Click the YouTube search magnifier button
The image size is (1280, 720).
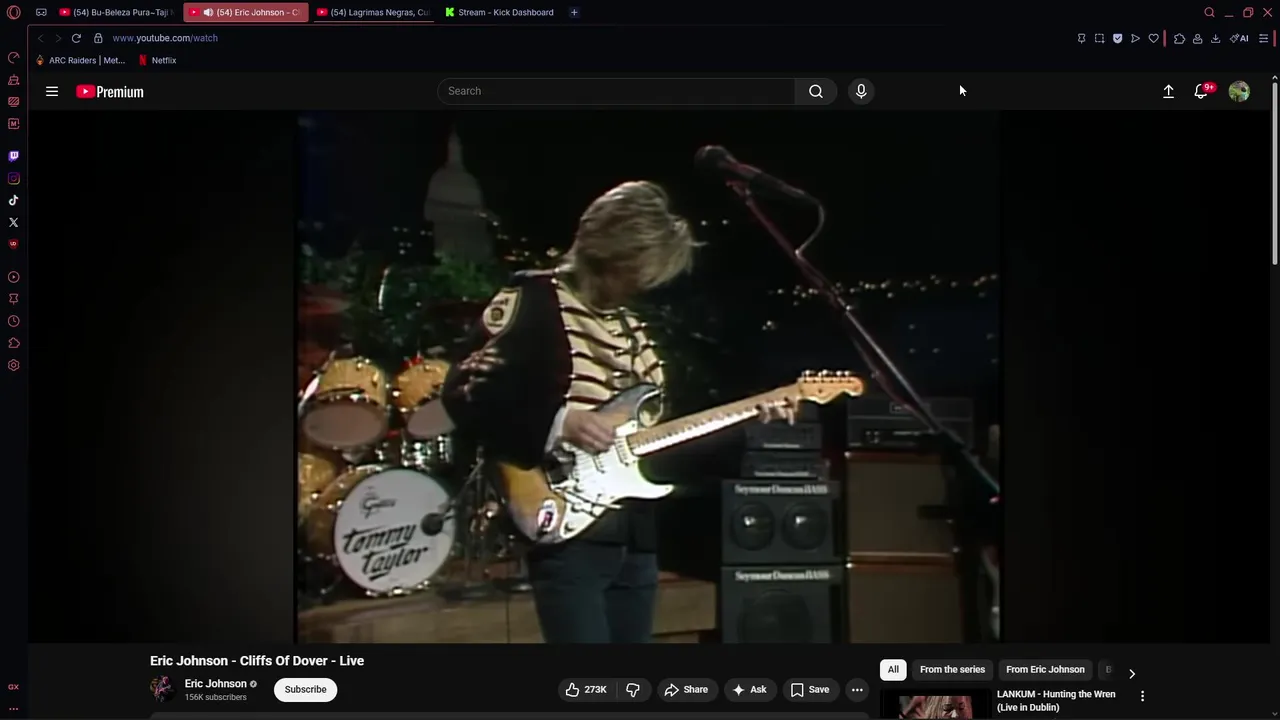[816, 91]
